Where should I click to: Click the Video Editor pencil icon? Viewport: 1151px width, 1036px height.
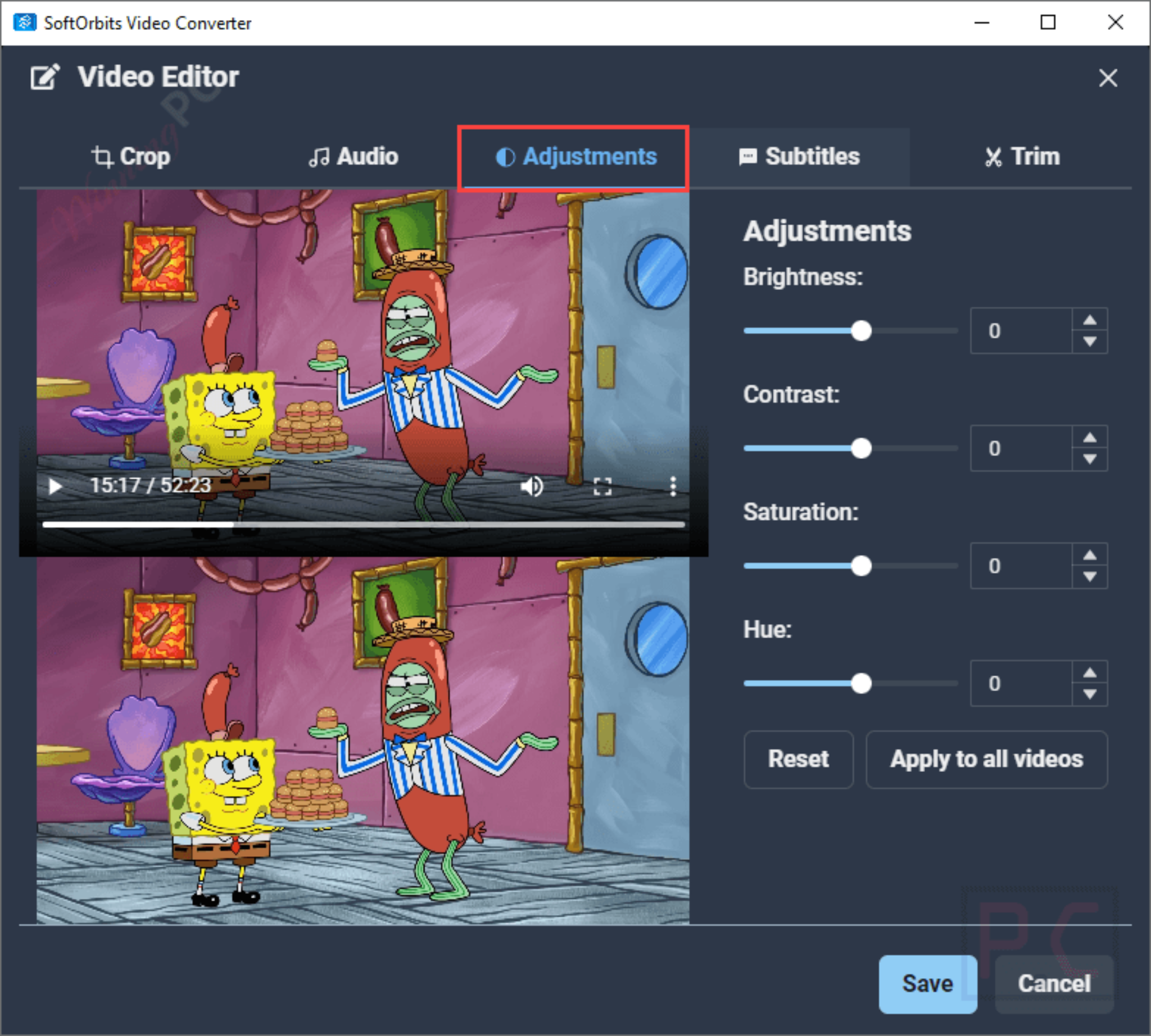[x=45, y=77]
